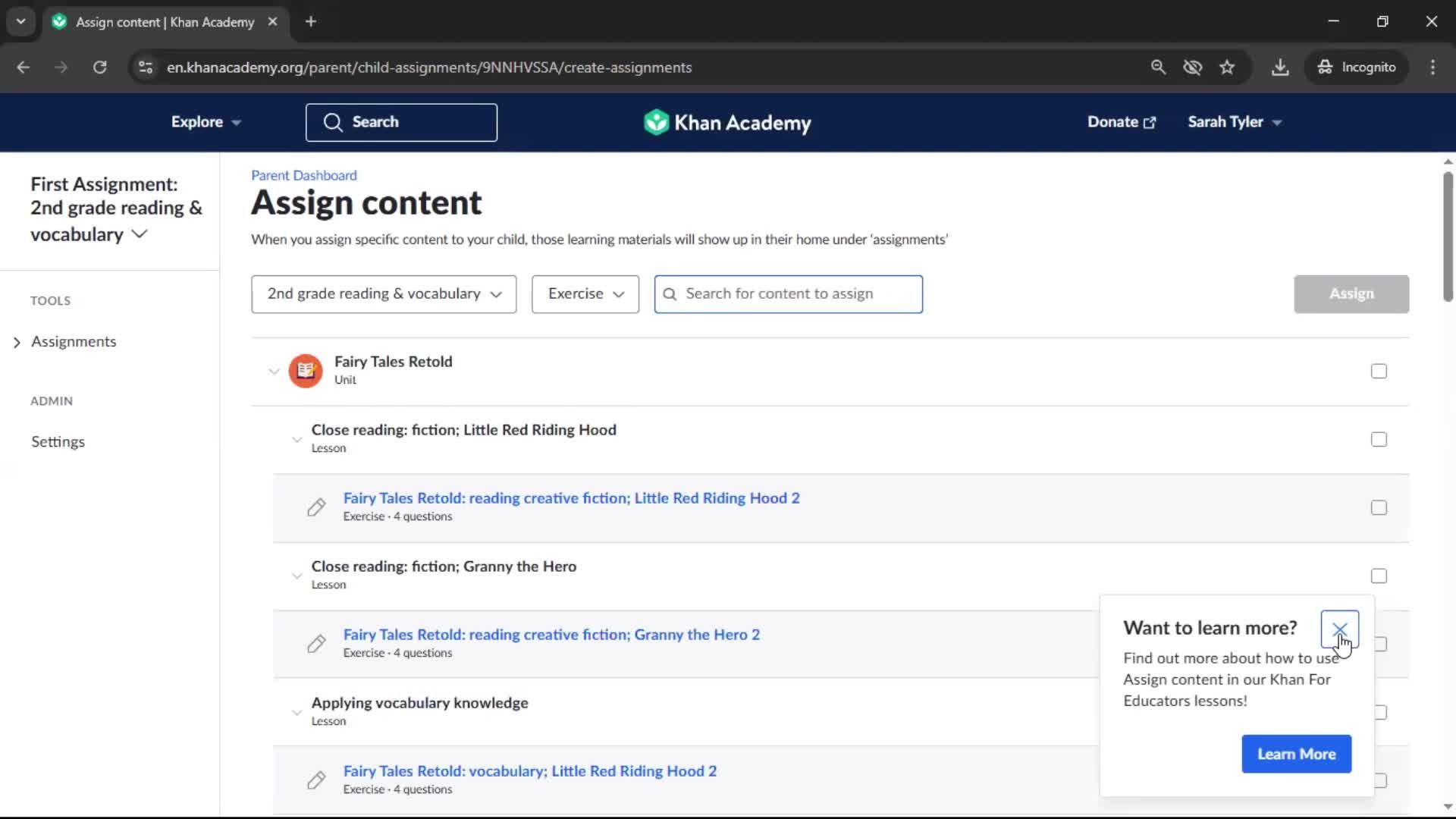Click the page vertical scrollbar thumb
Image resolution: width=1456 pixels, height=819 pixels.
coord(1448,237)
